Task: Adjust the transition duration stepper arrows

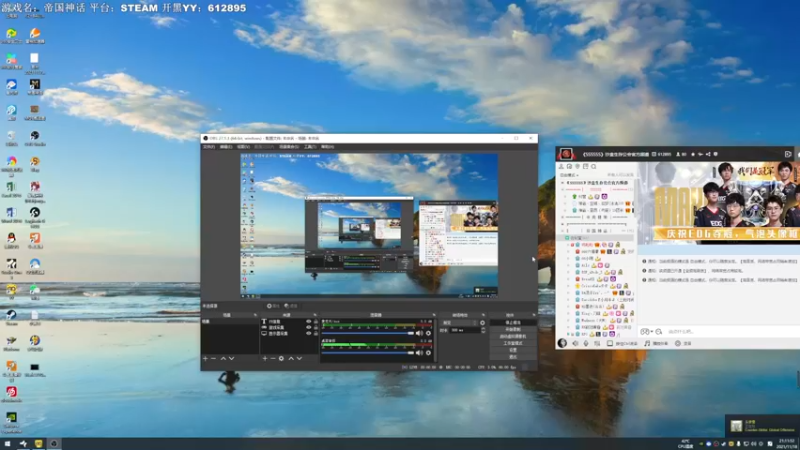Action: point(483,331)
